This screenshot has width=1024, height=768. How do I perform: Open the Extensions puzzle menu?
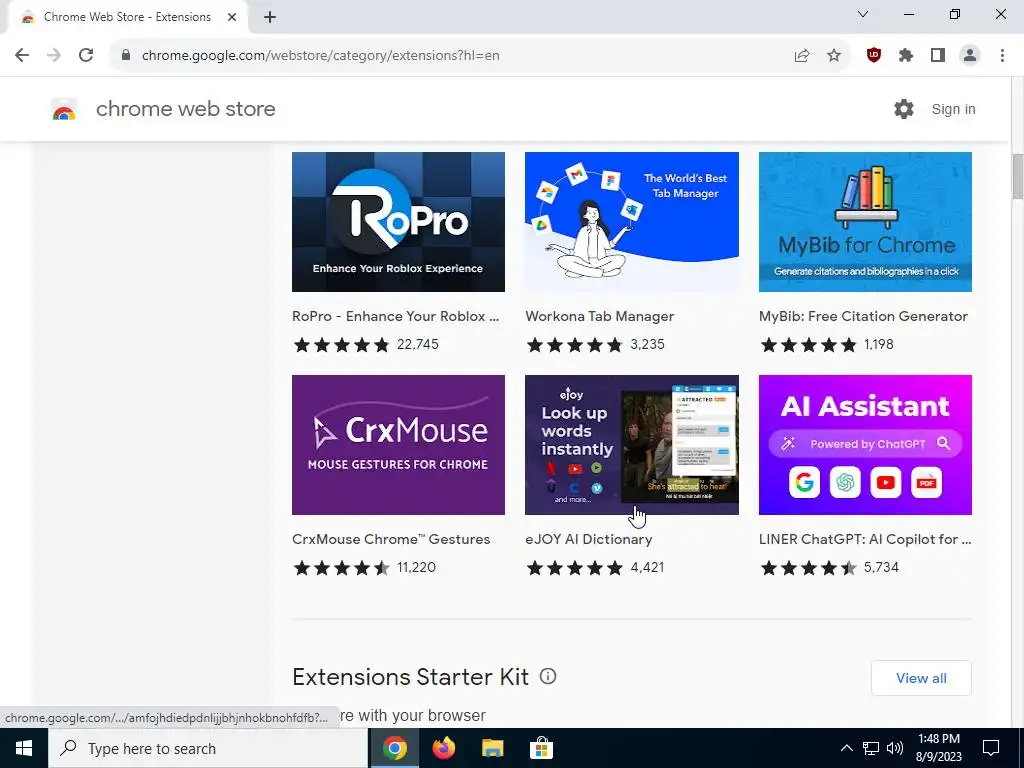[906, 56]
